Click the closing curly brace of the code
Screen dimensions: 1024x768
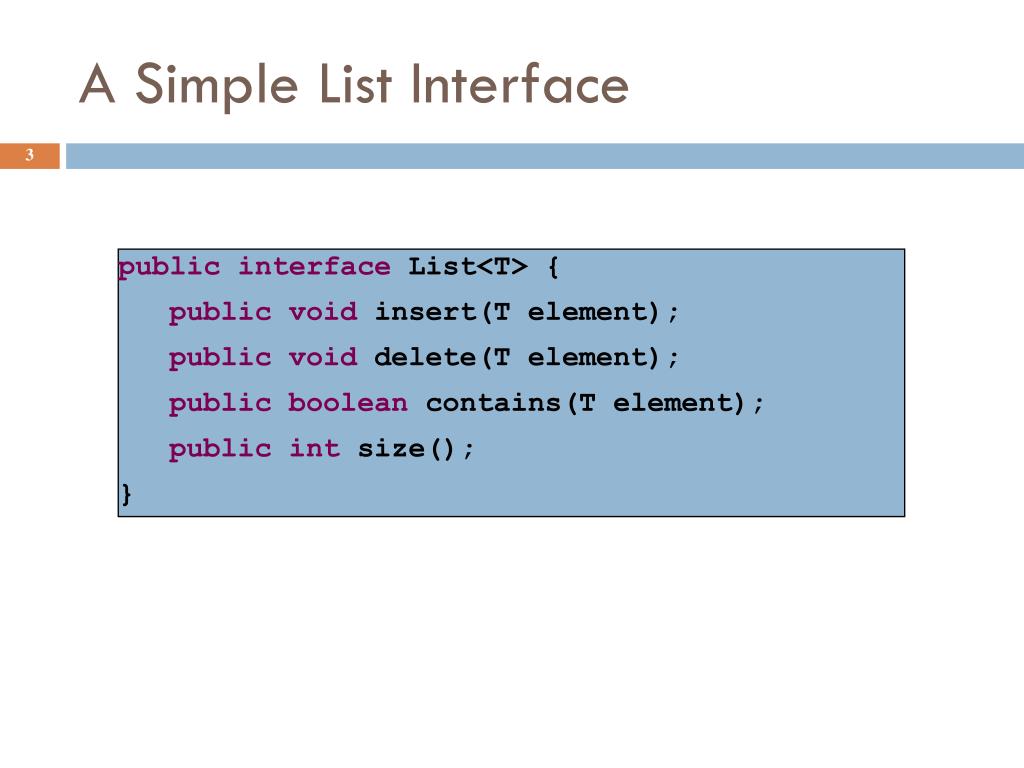pyautogui.click(x=126, y=494)
